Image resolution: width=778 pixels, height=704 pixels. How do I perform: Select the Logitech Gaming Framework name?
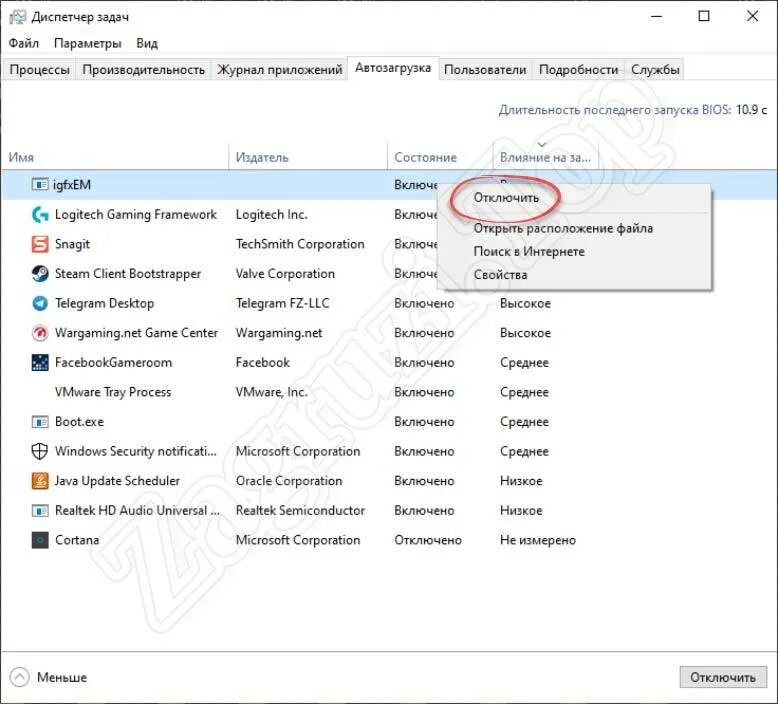point(136,214)
